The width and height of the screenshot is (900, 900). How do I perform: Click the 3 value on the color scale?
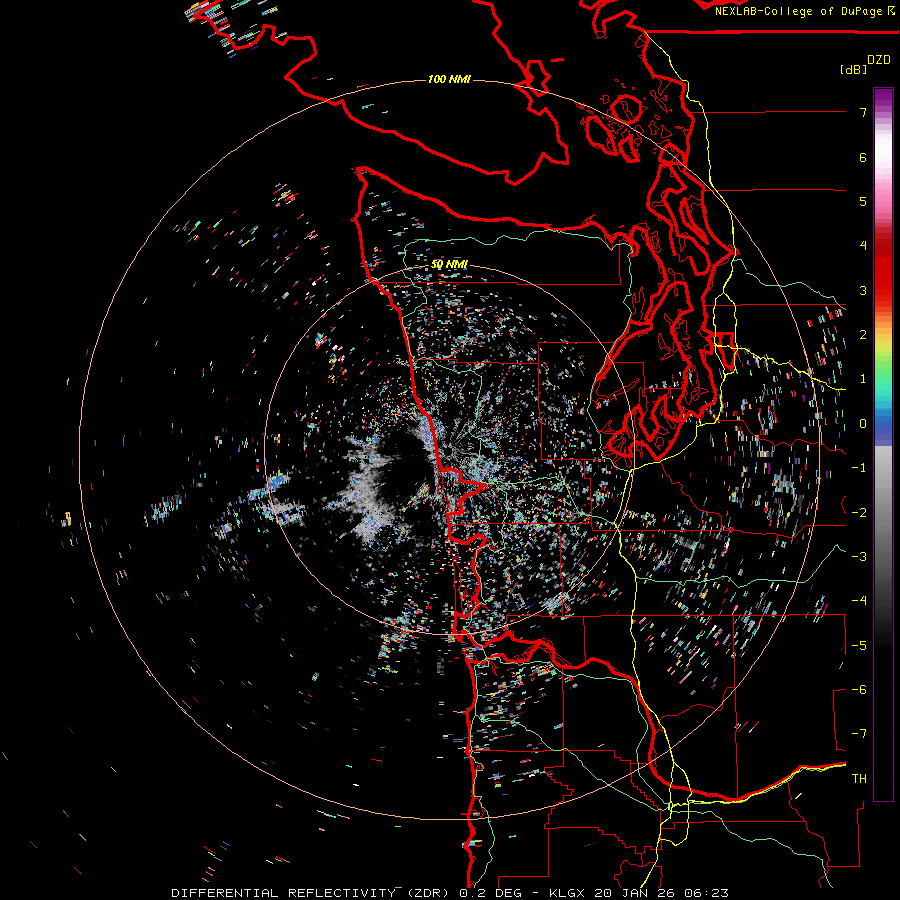coord(863,290)
